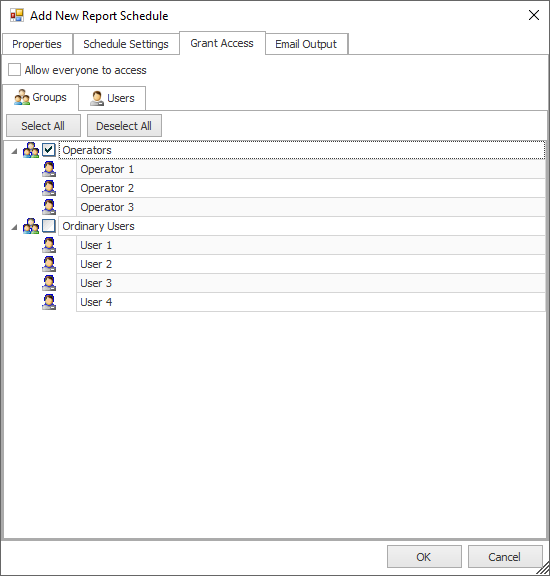Screen dimensions: 550x576
Task: Click the user icon beside Operator 3
Action: pos(49,207)
